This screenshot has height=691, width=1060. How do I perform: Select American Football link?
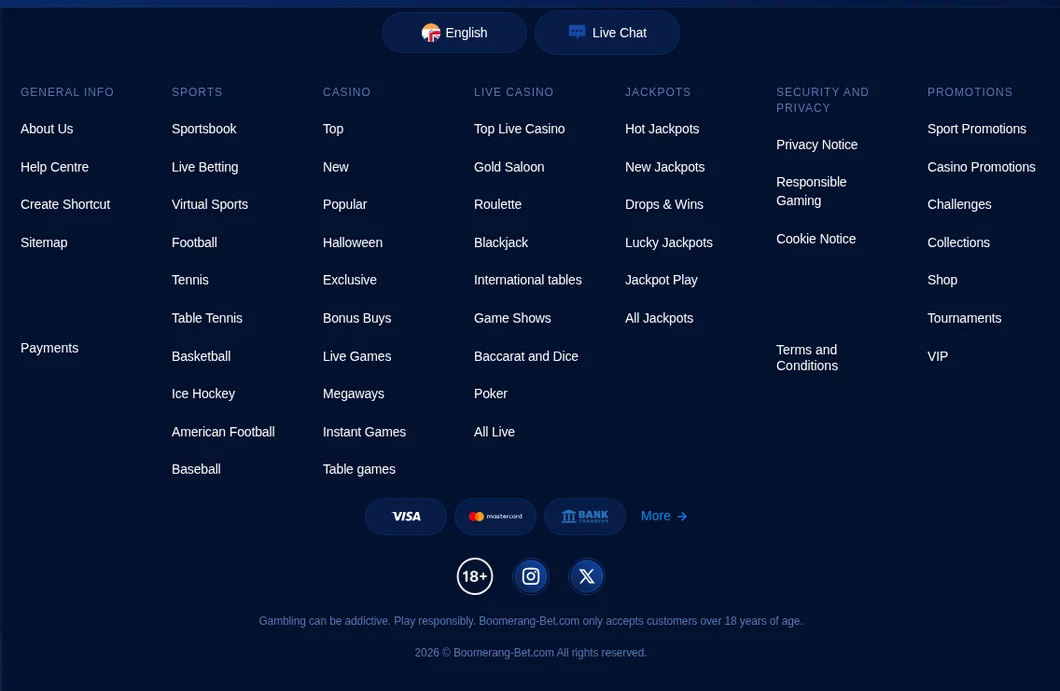223,431
